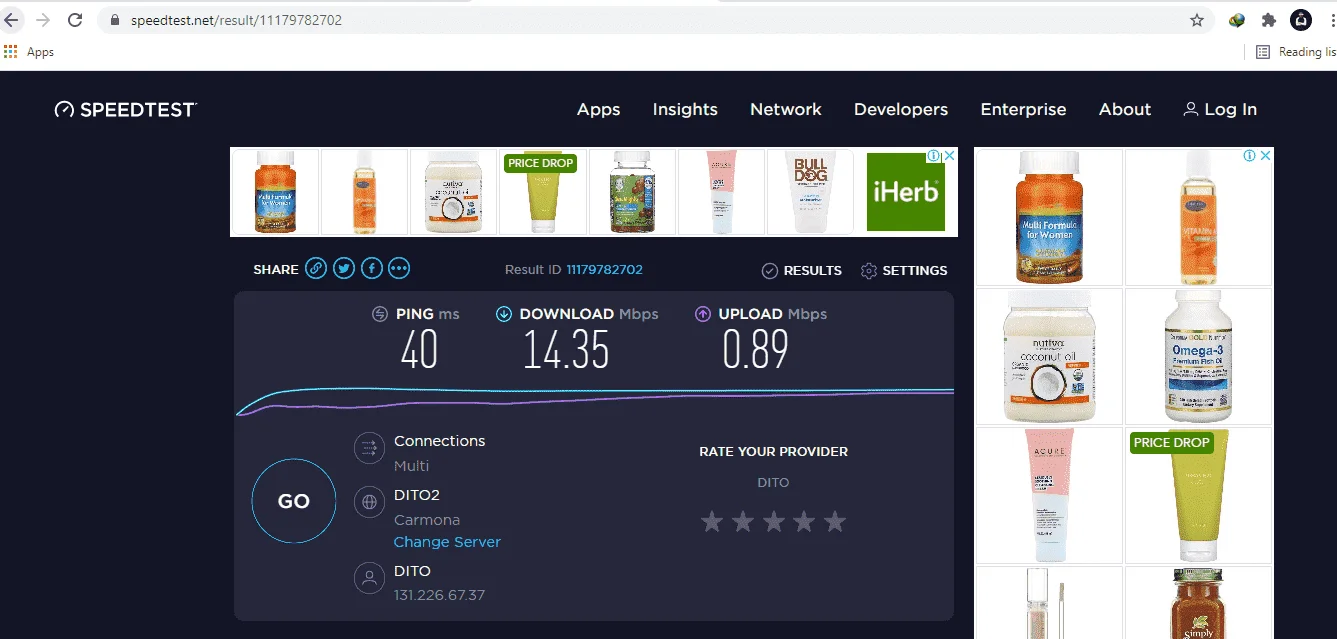Image resolution: width=1337 pixels, height=639 pixels.
Task: Open the Insights menu item
Action: 685,109
